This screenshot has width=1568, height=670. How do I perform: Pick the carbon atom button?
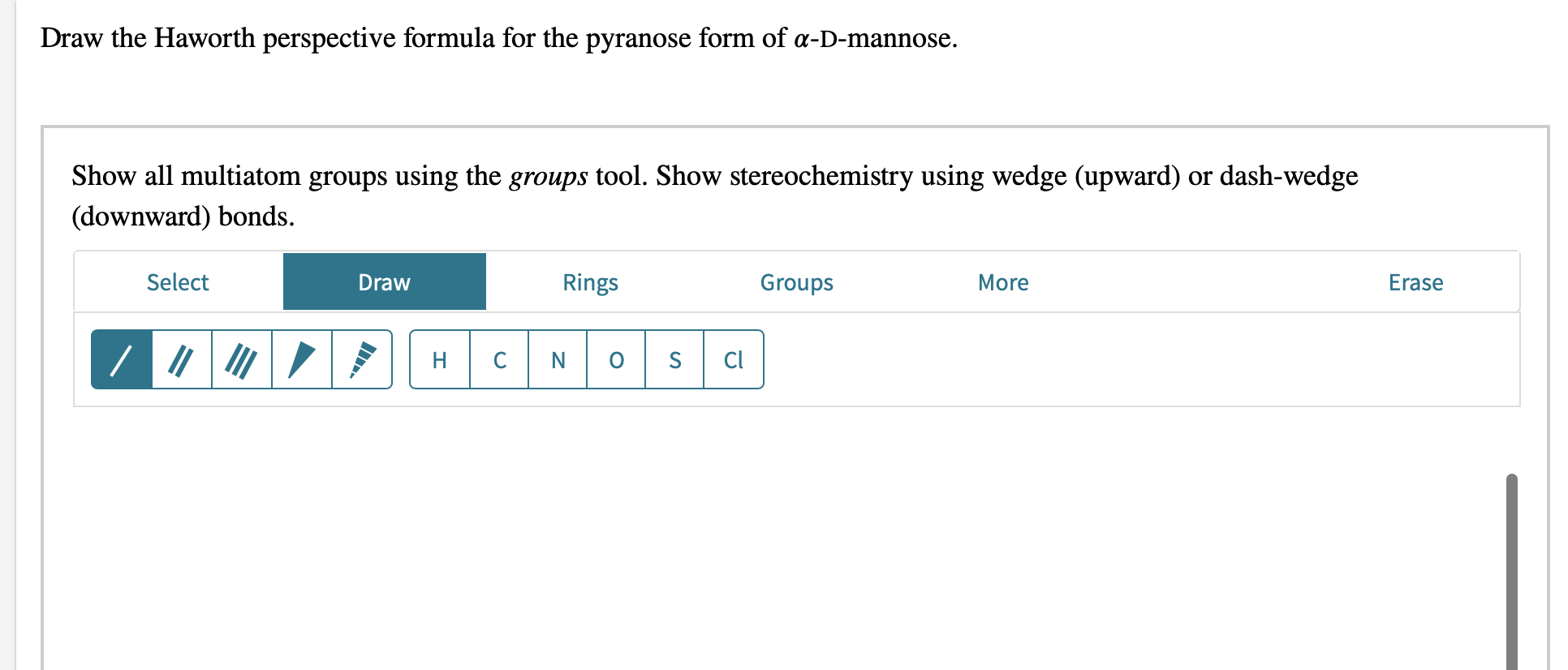pos(499,359)
